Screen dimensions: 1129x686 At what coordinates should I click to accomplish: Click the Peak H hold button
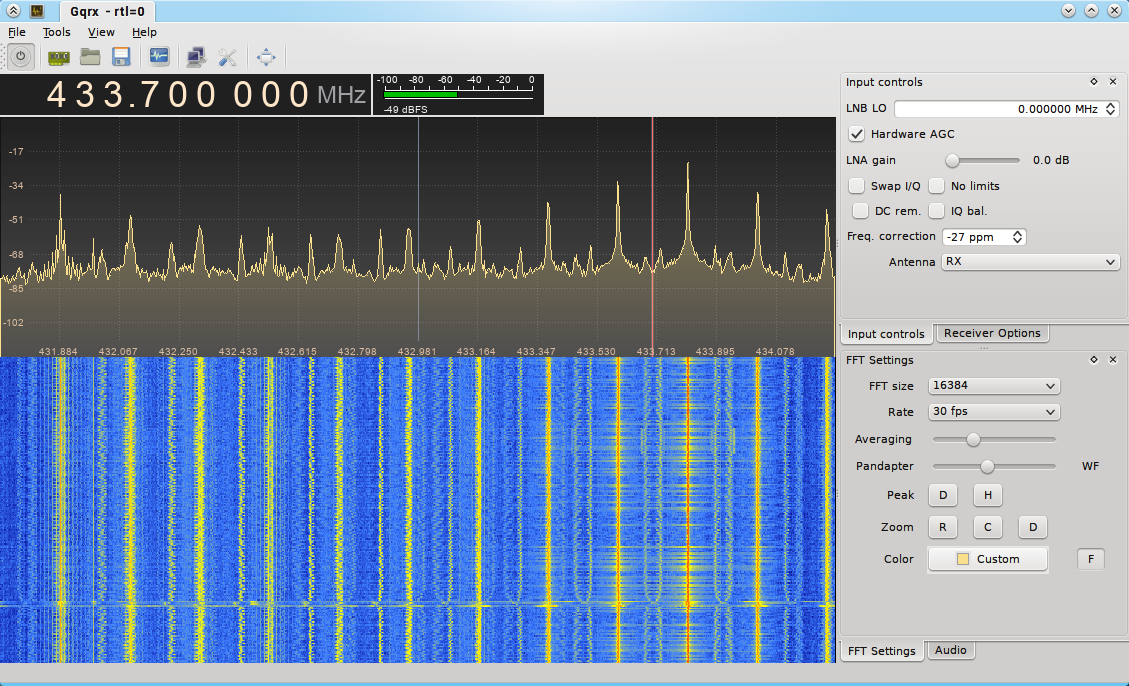987,495
